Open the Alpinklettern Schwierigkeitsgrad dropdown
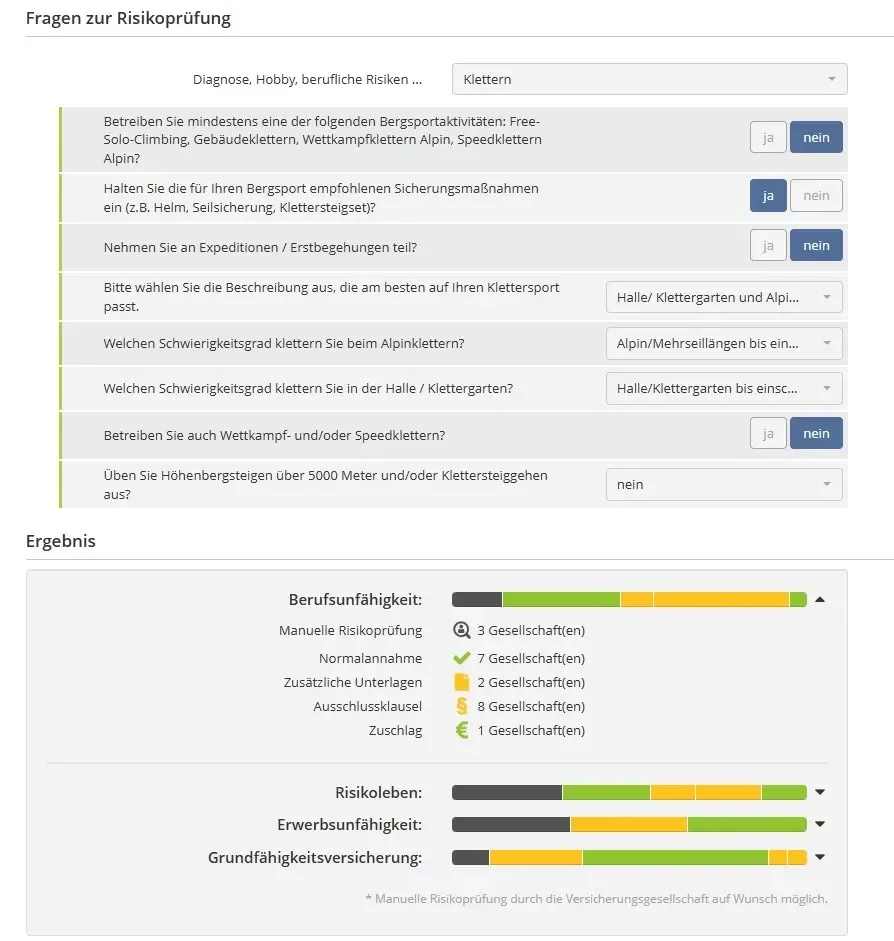894x941 pixels. [x=723, y=343]
